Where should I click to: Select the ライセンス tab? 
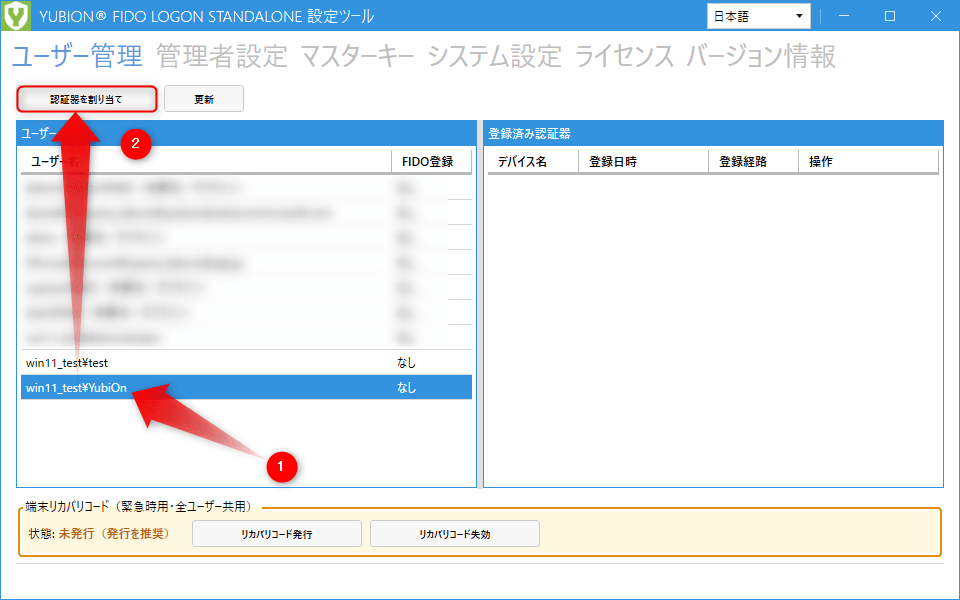(x=624, y=56)
